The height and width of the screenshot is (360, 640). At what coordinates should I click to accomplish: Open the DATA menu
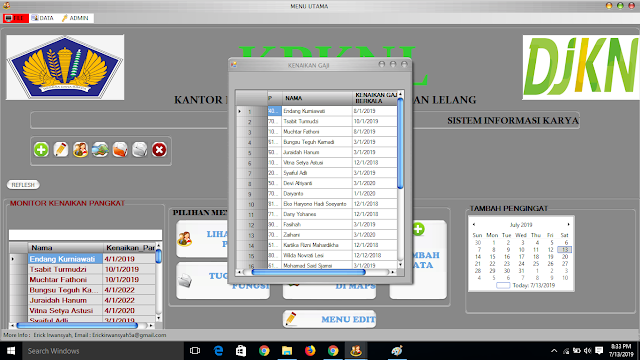coord(42,18)
